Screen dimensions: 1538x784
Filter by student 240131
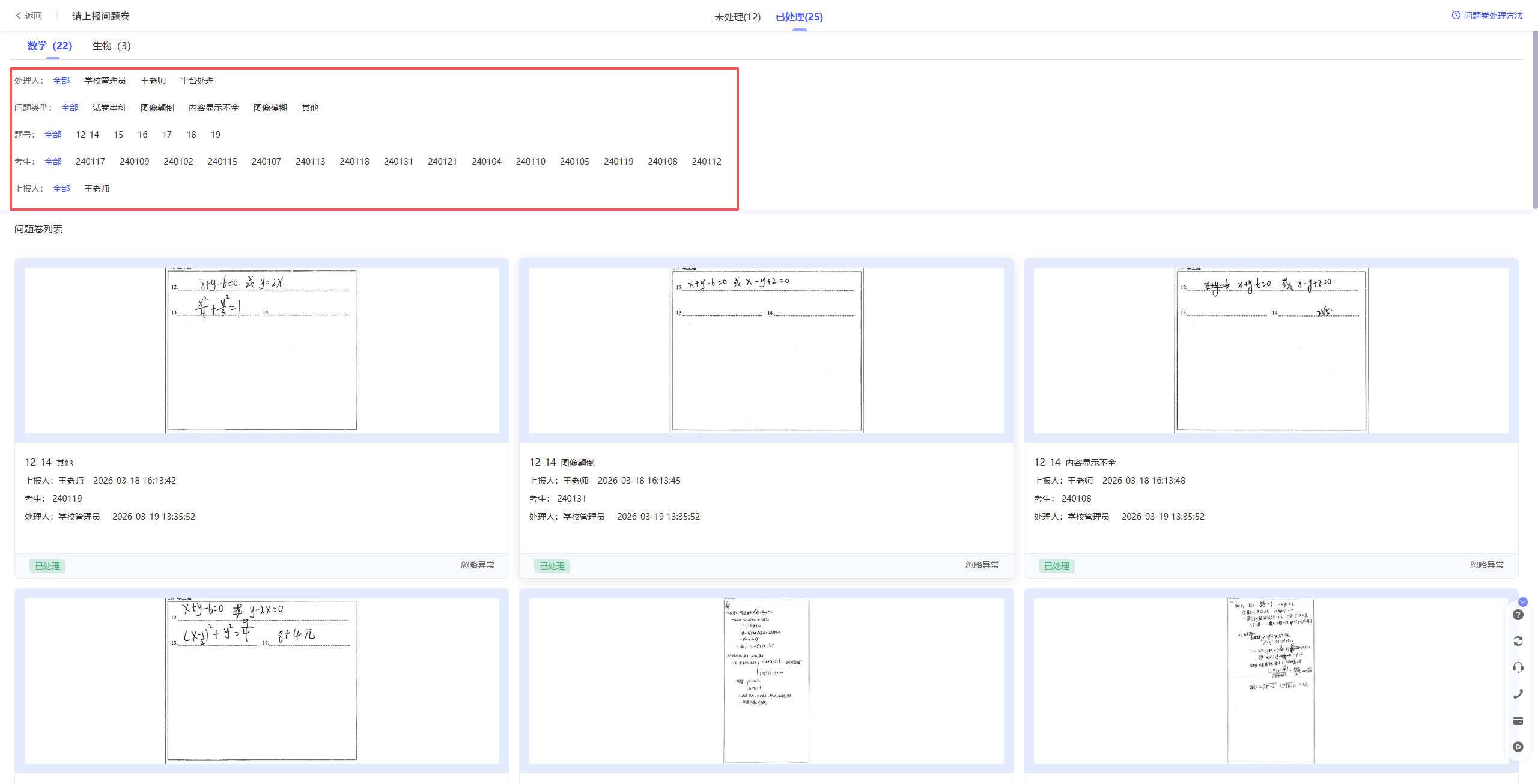(398, 162)
